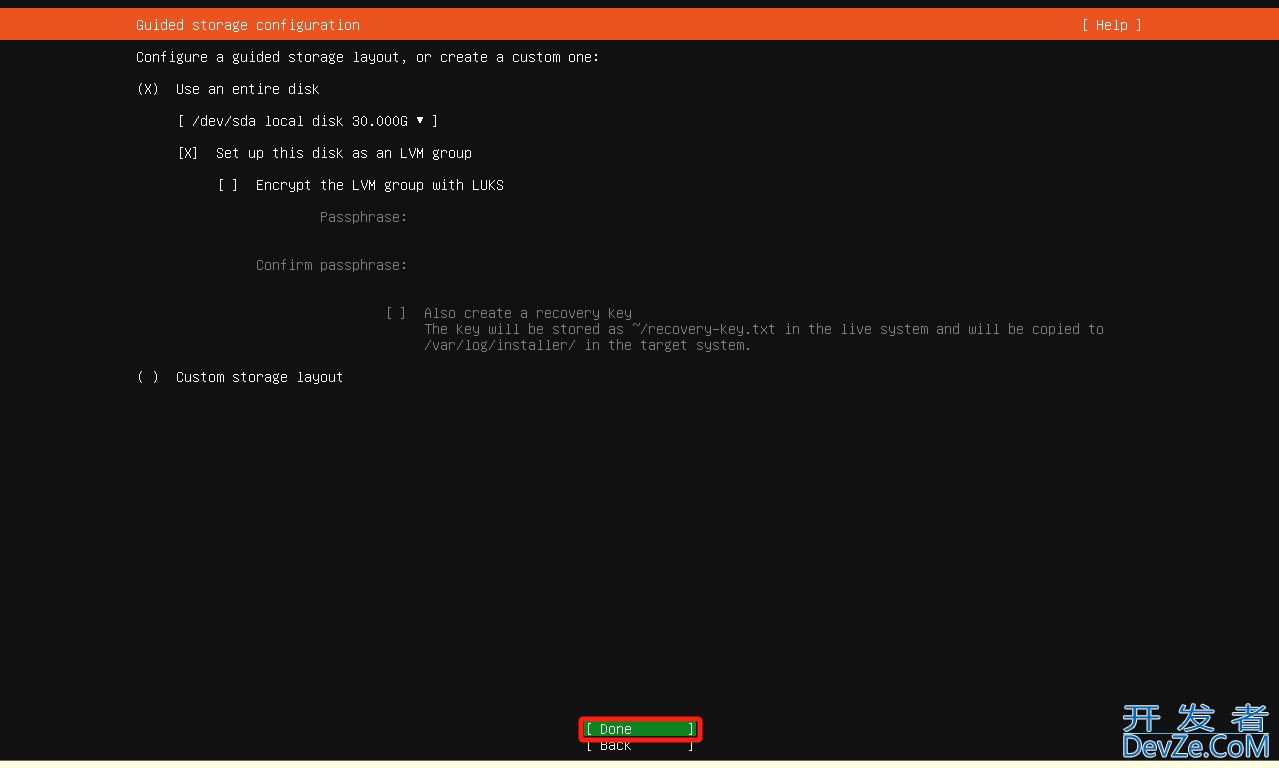Open the /dev/sda local disk dropdown
The width and height of the screenshot is (1279, 768).
click(x=308, y=121)
